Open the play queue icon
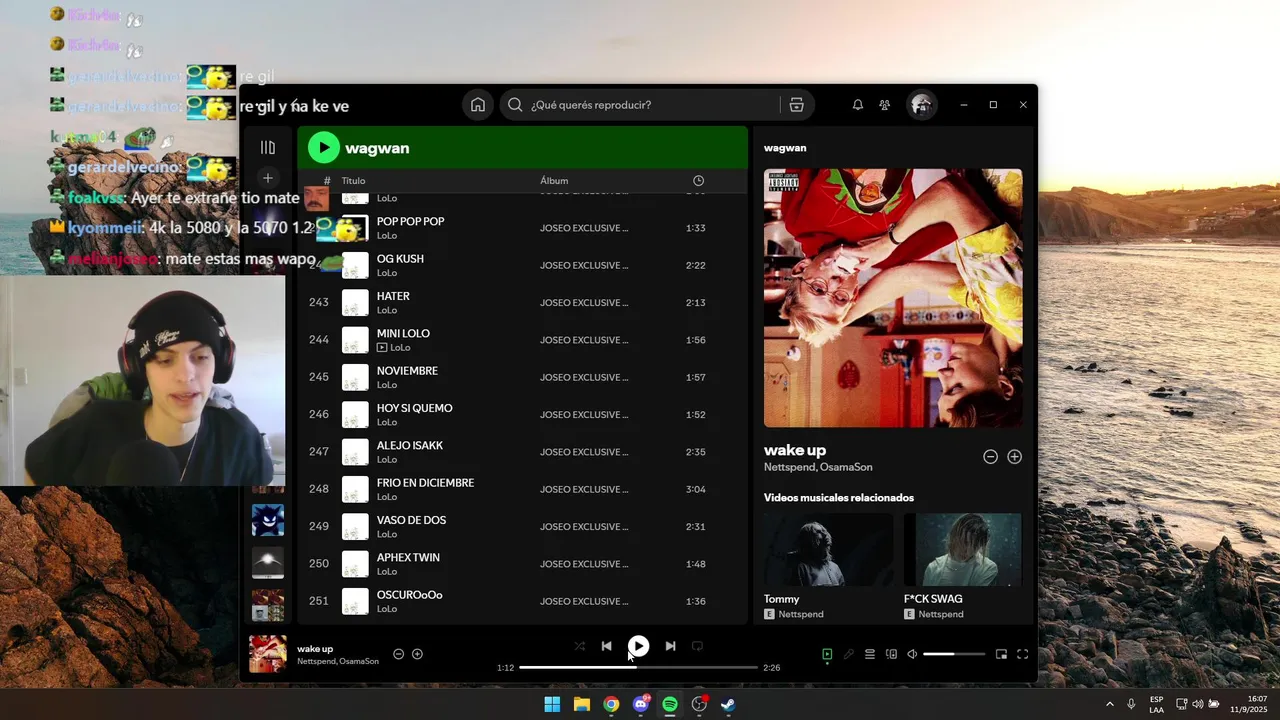Viewport: 1280px width, 720px height. (870, 654)
